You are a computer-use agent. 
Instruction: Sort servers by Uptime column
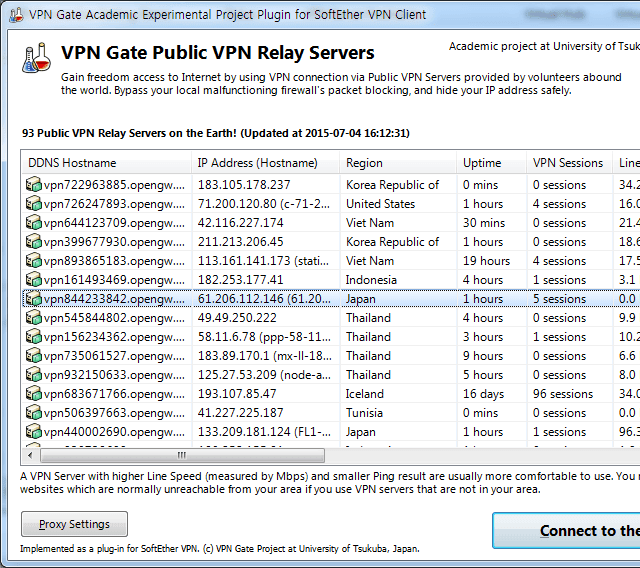coord(490,163)
